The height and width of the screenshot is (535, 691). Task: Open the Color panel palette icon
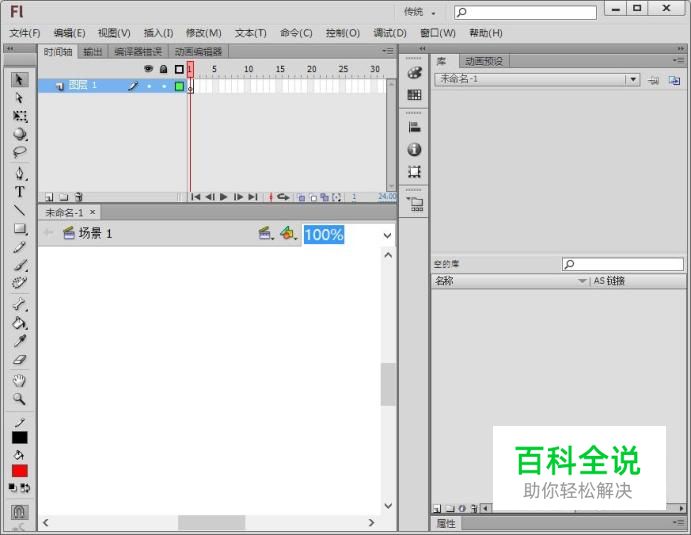point(414,73)
